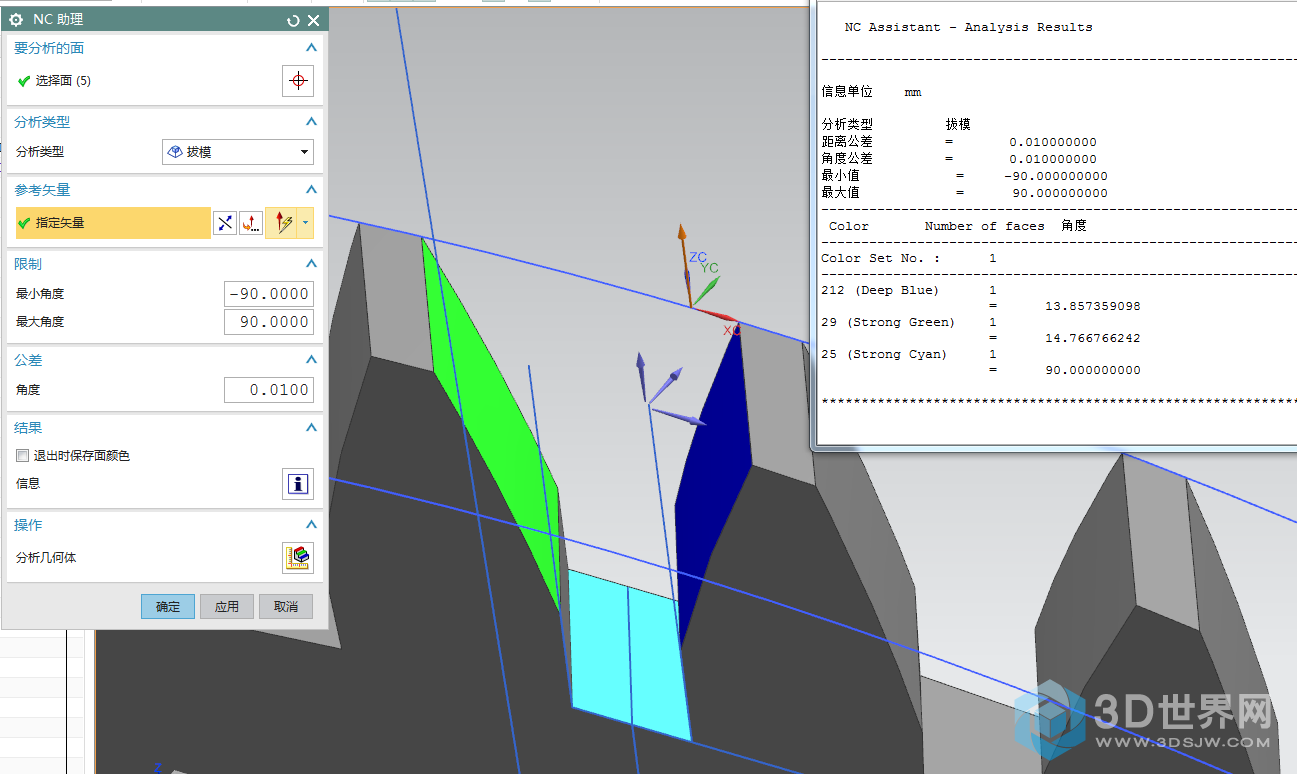Image resolution: width=1297 pixels, height=774 pixels.
Task: Click the 取消 button
Action: click(286, 607)
